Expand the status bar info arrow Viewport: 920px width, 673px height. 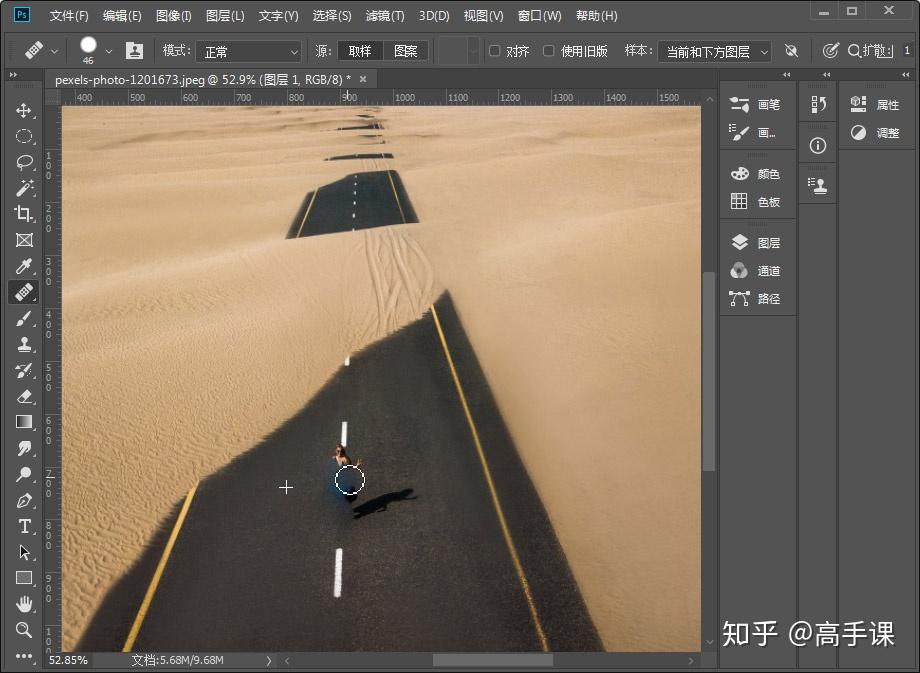[x=269, y=660]
